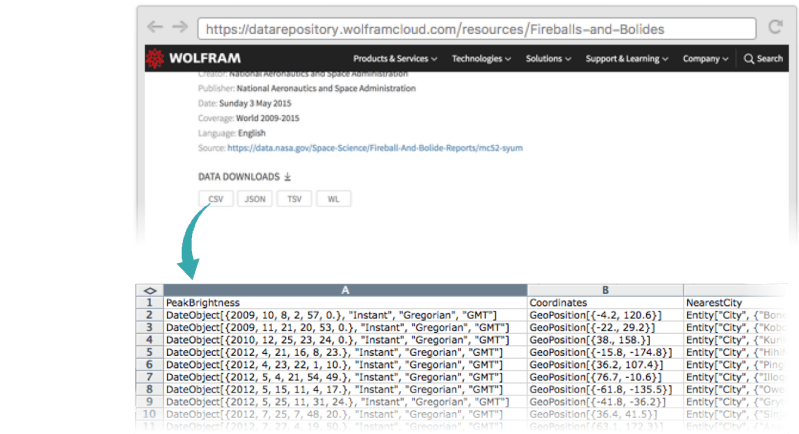
Task: Download data as WL
Action: (333, 199)
